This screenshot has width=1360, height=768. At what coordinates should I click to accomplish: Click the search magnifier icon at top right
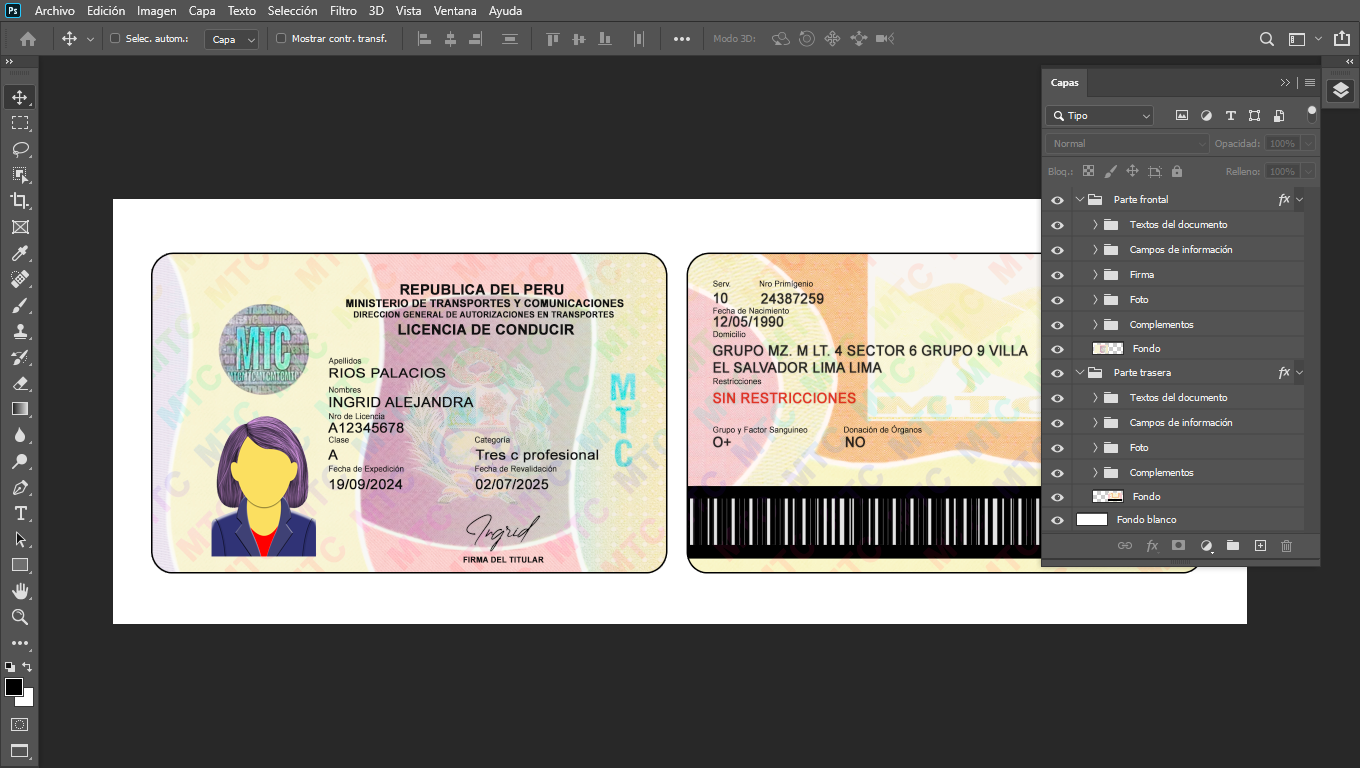[x=1267, y=39]
